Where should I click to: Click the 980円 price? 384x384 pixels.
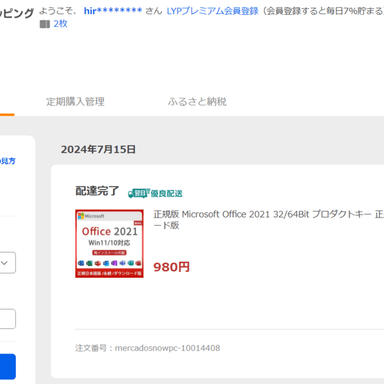pos(171,267)
